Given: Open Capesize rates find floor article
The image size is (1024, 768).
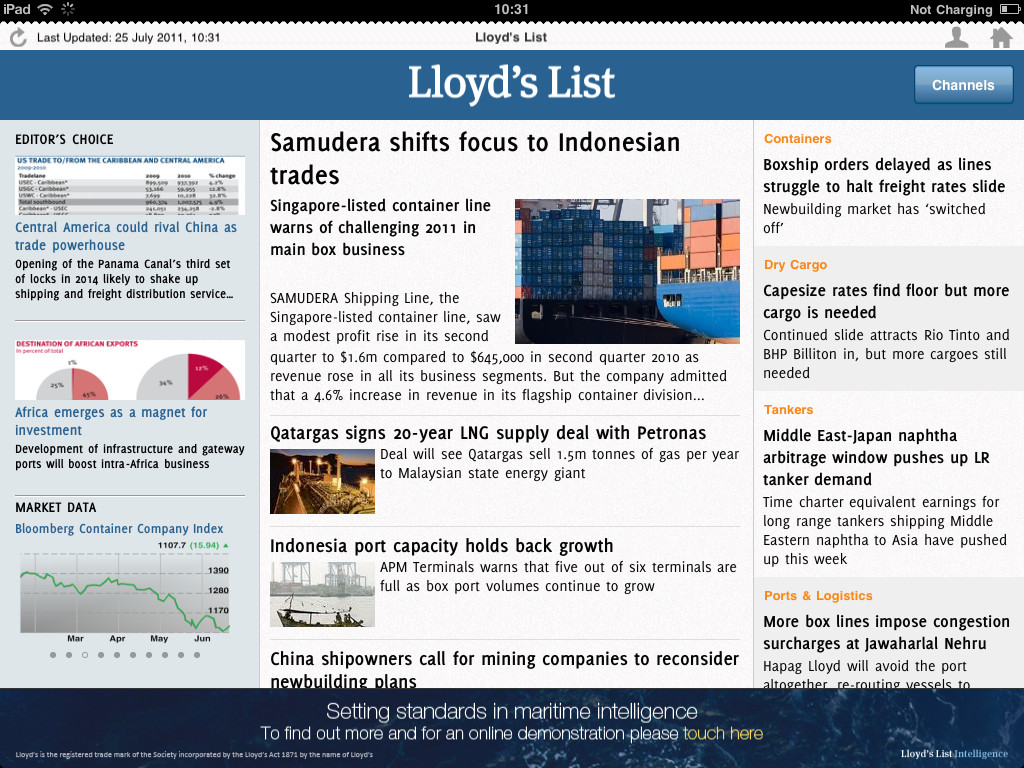Looking at the screenshot, I should pos(886,301).
